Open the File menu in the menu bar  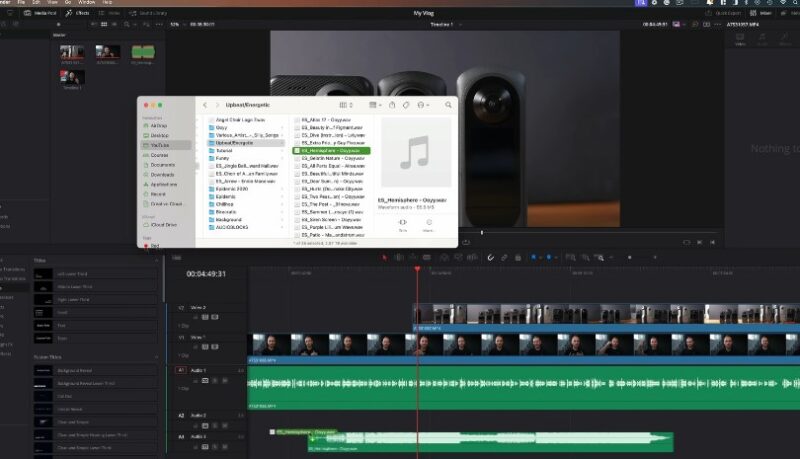tap(21, 3)
